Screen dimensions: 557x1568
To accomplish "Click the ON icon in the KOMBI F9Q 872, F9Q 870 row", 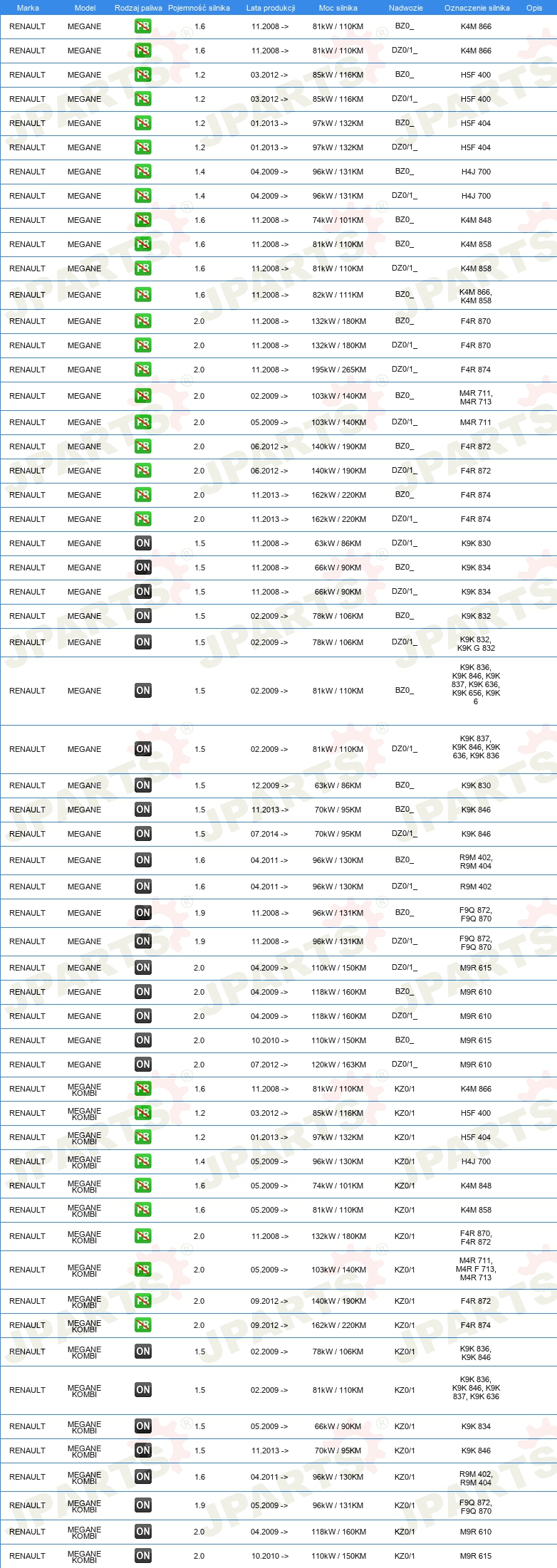I will [142, 1505].
